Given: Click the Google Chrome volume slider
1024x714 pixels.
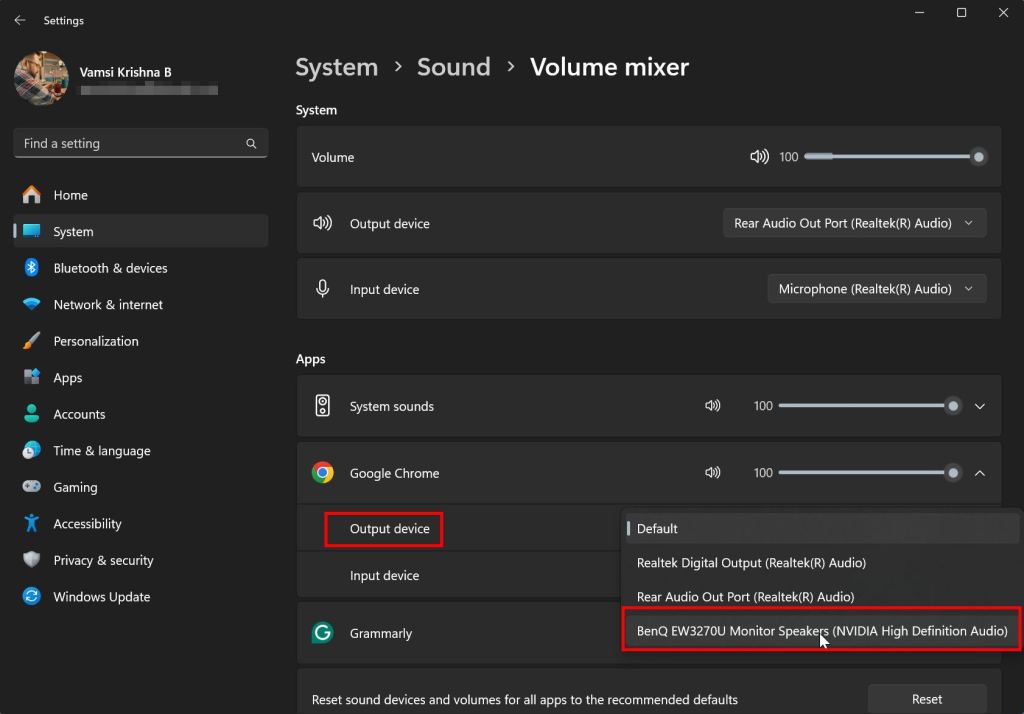Looking at the screenshot, I should [x=866, y=473].
